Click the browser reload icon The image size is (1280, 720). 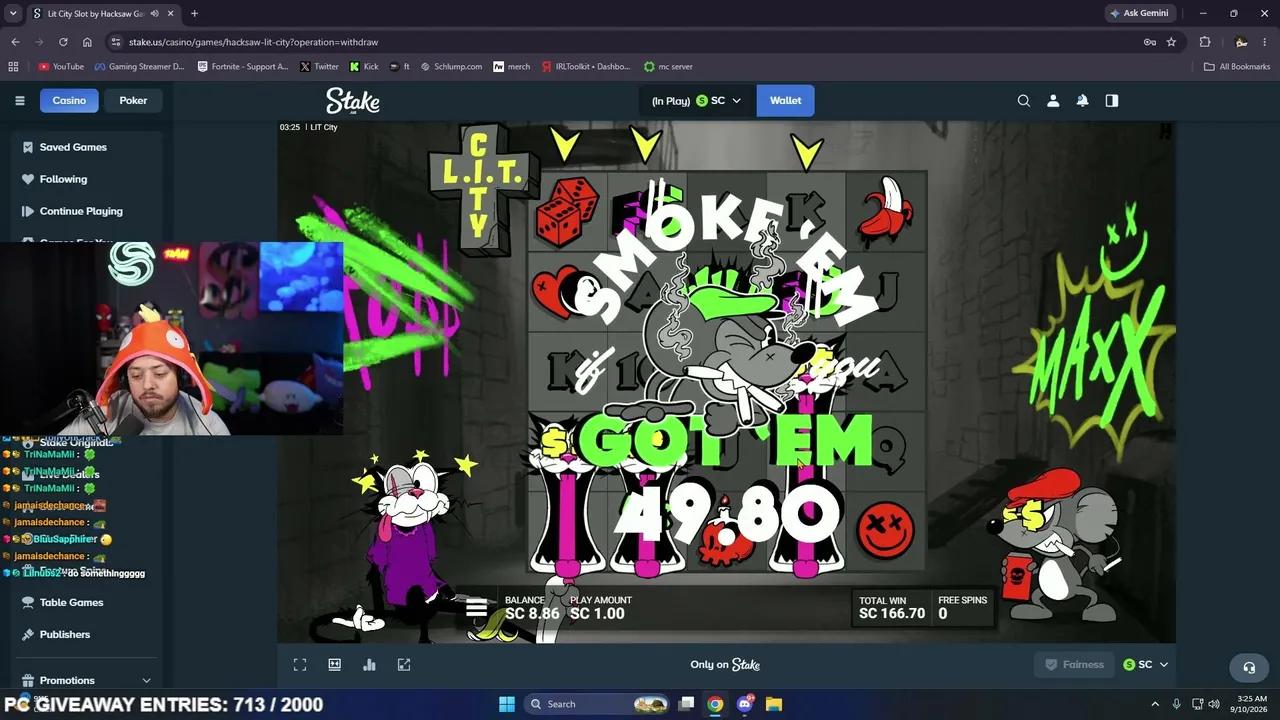(63, 42)
